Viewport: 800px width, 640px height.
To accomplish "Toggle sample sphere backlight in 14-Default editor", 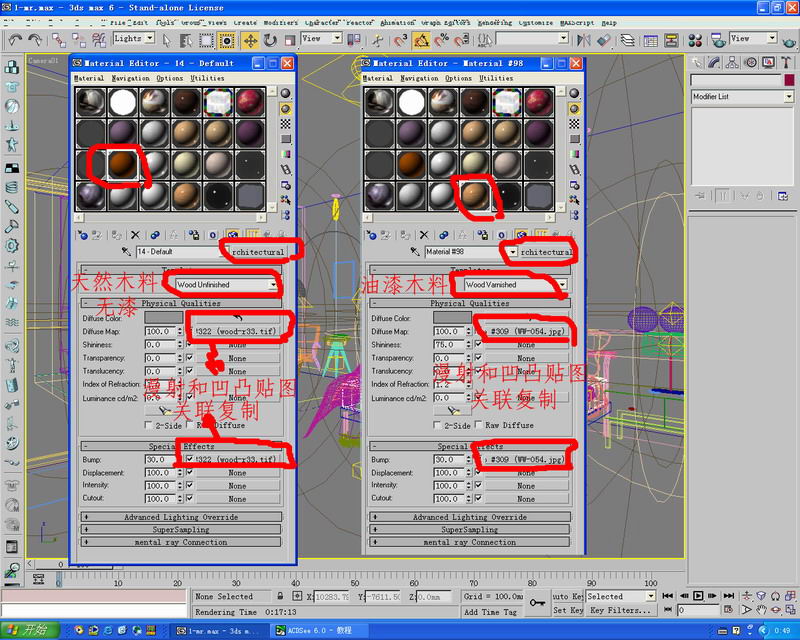I will click(286, 109).
